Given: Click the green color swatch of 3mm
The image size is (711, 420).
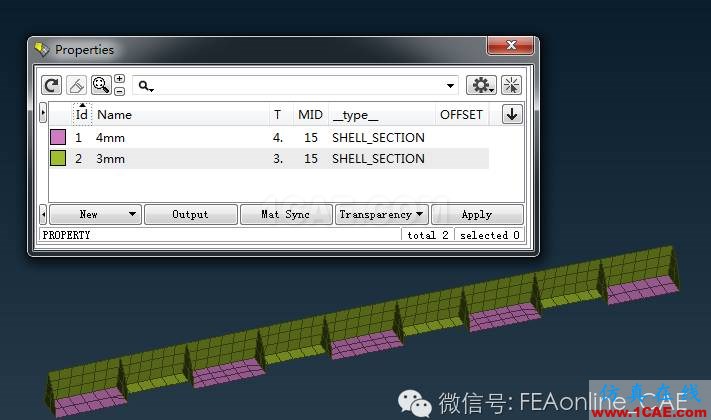Looking at the screenshot, I should pyautogui.click(x=58, y=158).
